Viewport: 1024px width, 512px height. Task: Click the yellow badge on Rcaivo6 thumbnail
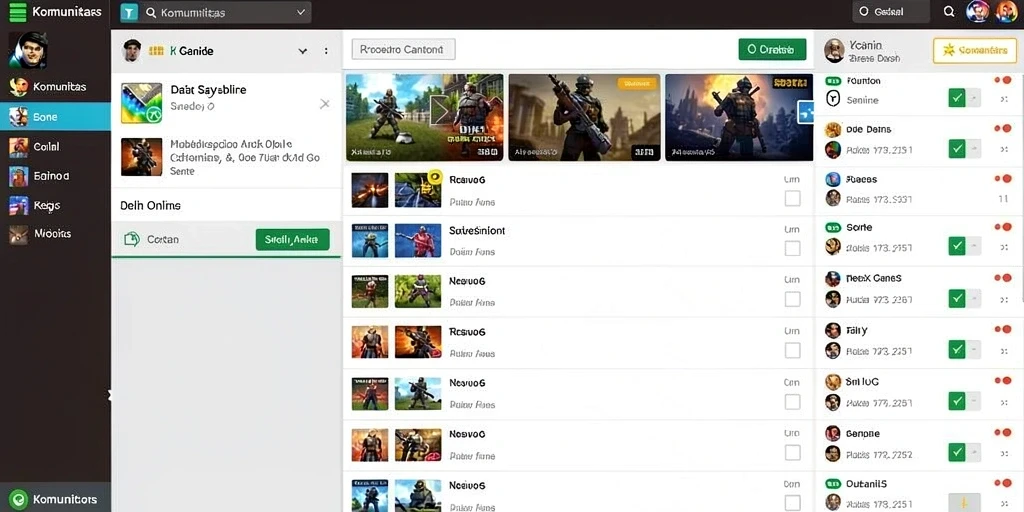(x=435, y=176)
